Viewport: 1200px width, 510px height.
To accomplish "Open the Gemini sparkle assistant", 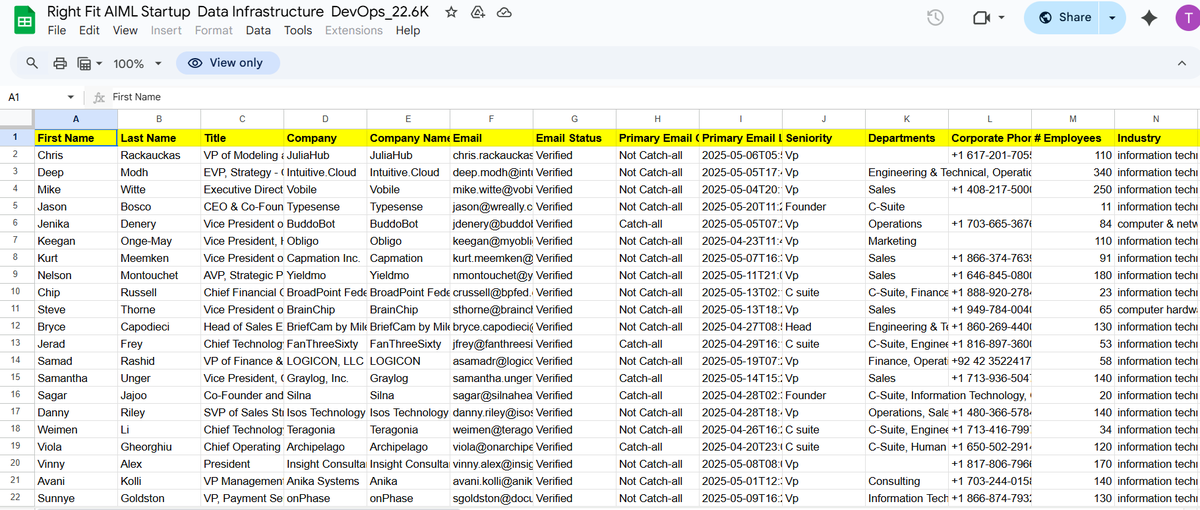I will [x=1149, y=18].
